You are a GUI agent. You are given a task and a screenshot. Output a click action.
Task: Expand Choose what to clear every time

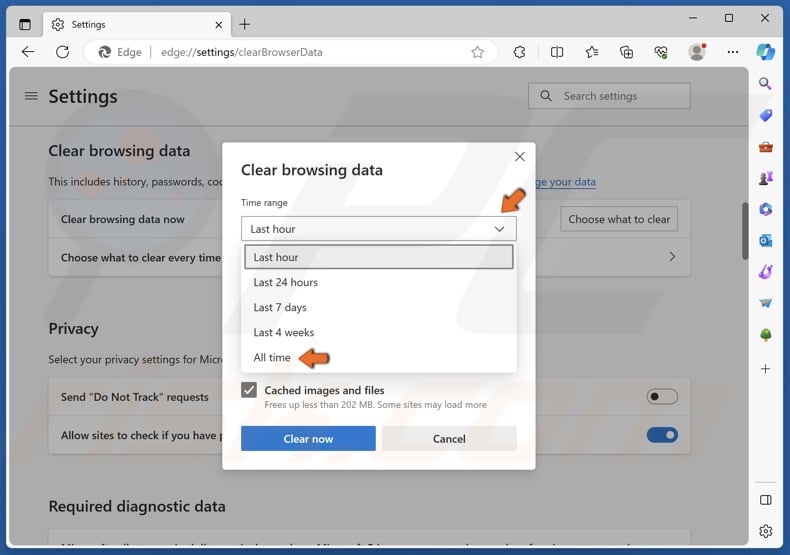(x=671, y=257)
